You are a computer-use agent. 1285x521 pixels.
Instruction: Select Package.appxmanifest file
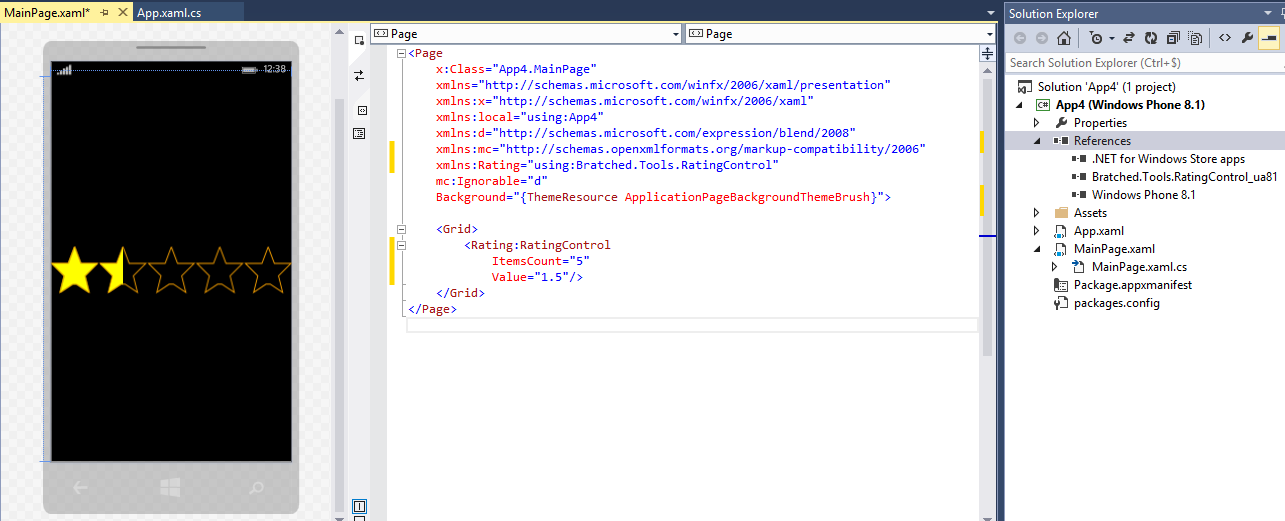click(x=1133, y=285)
